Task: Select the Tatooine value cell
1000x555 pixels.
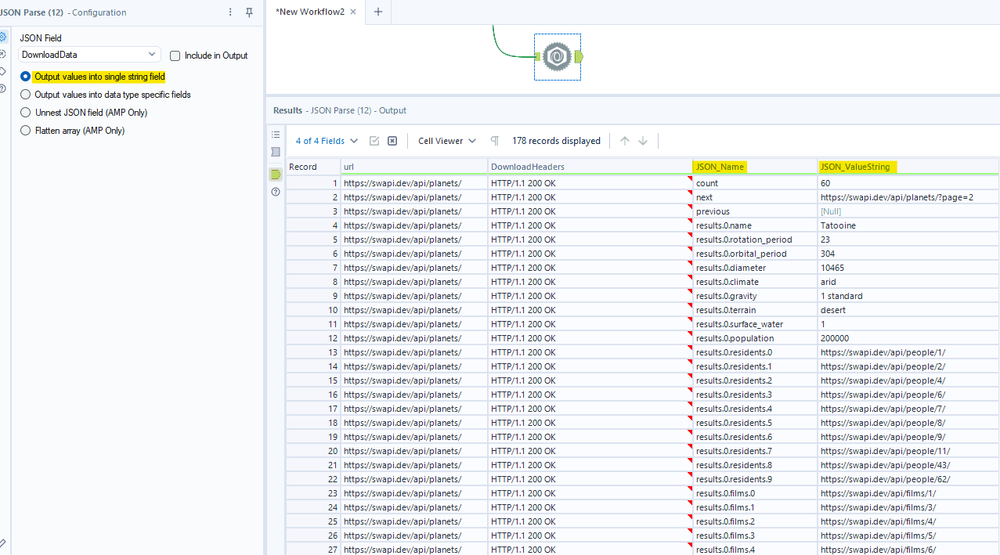Action: click(x=838, y=226)
